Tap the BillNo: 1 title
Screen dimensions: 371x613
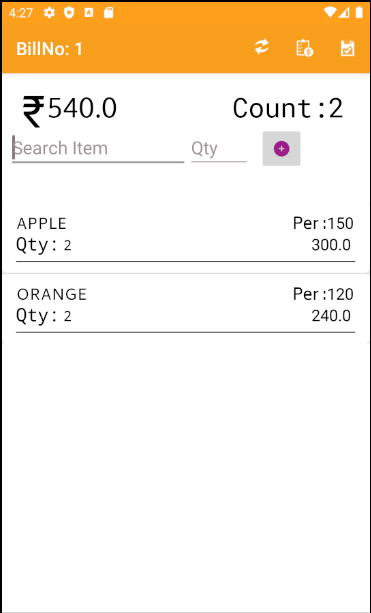(49, 49)
